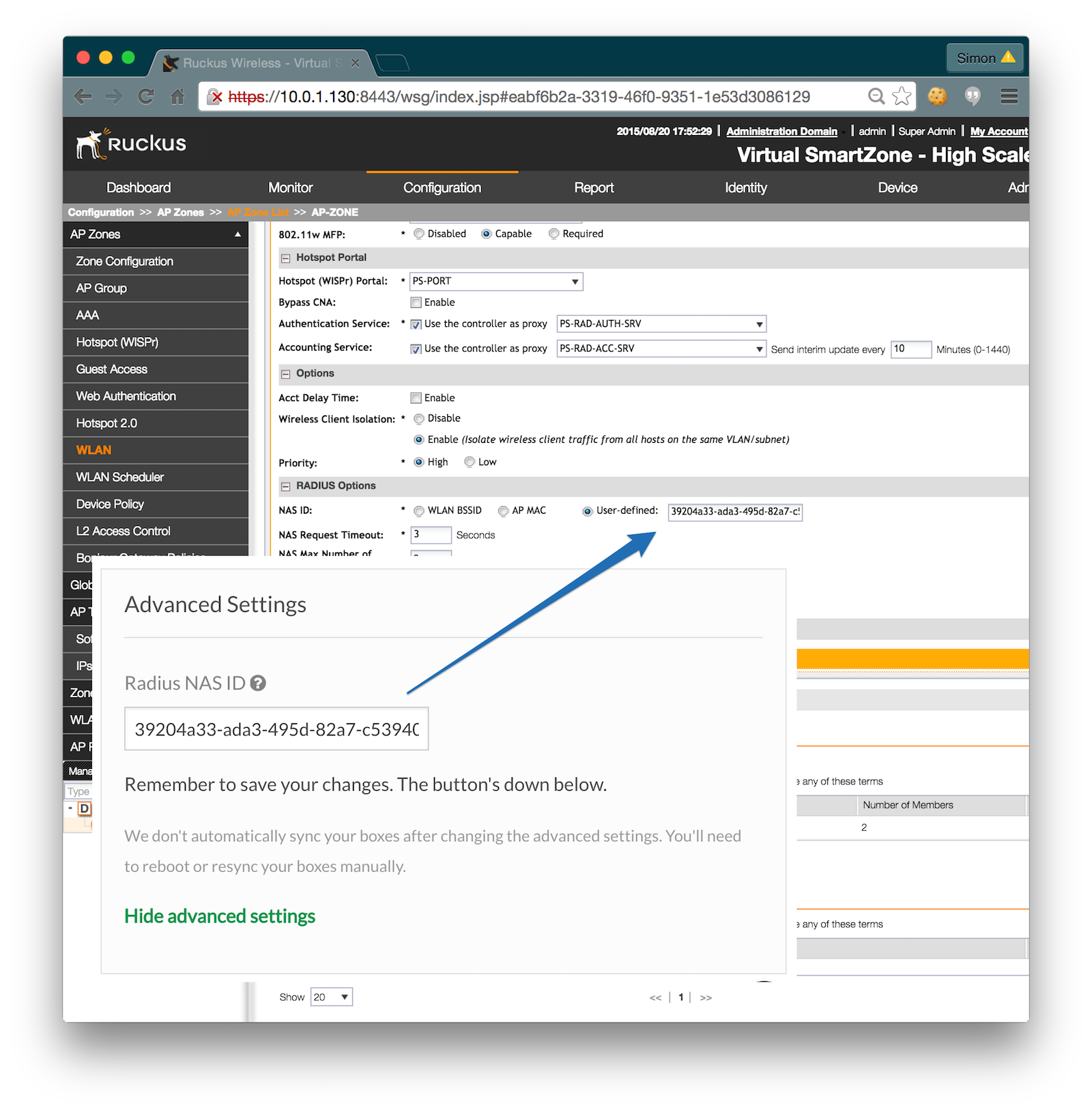Open the Monitor tab
1092x1112 pixels.
click(x=290, y=188)
